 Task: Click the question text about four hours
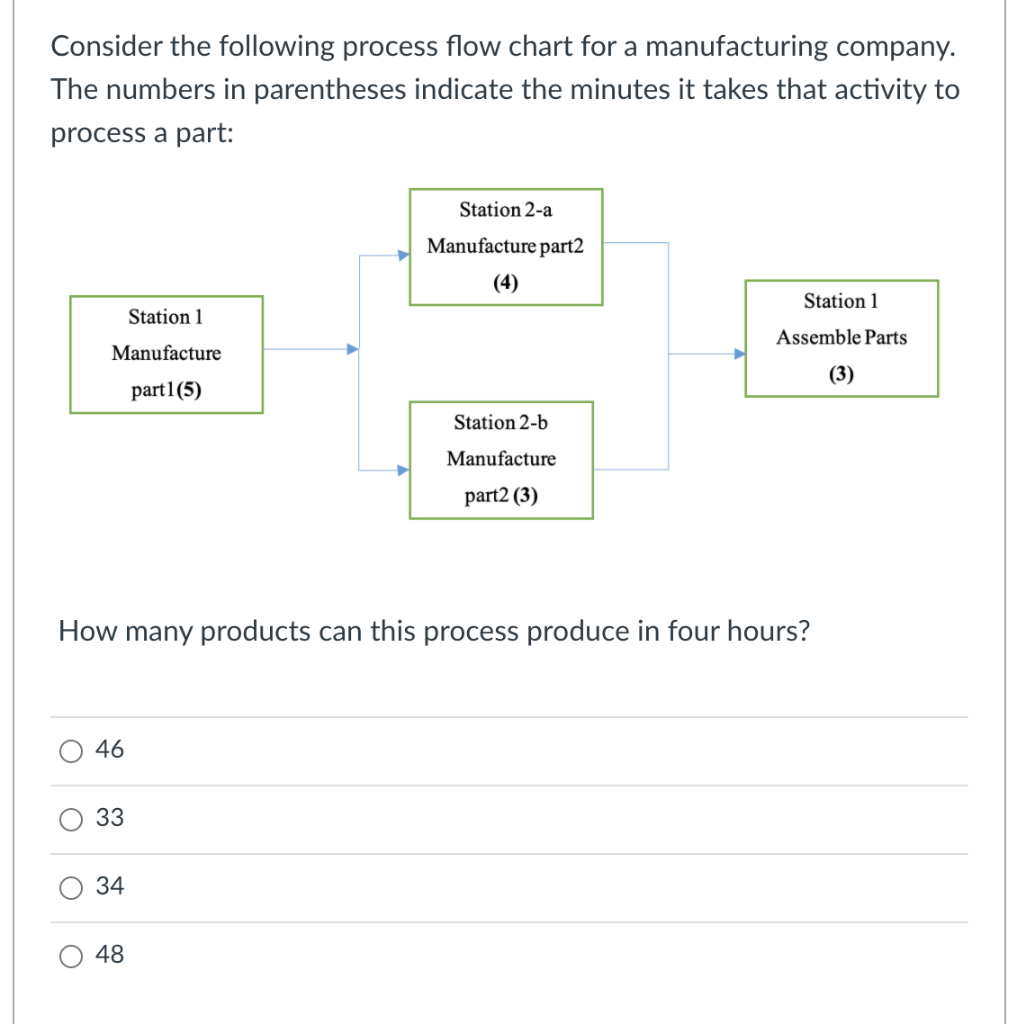point(434,631)
